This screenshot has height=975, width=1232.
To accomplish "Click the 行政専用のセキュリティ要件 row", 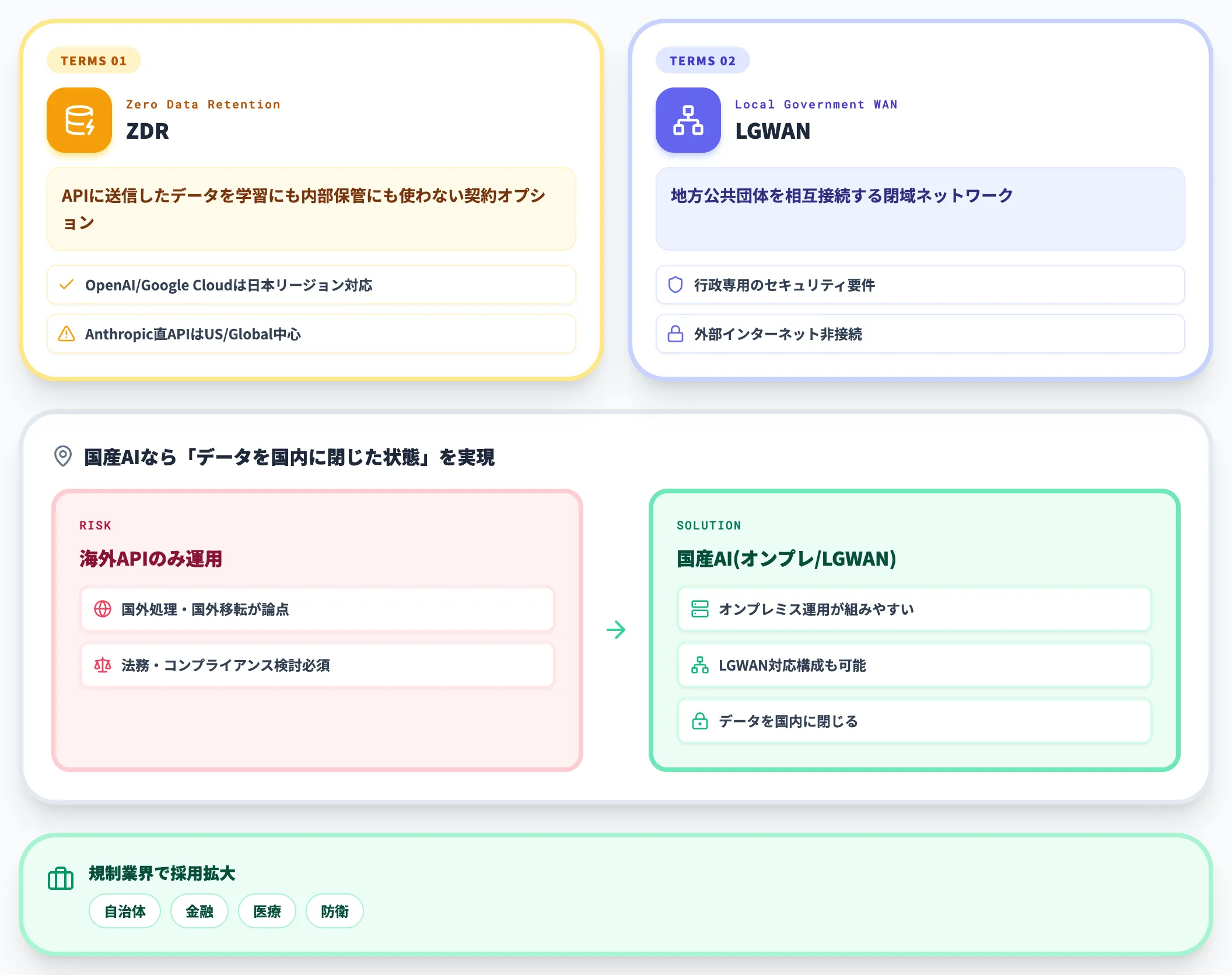I will pos(921,285).
